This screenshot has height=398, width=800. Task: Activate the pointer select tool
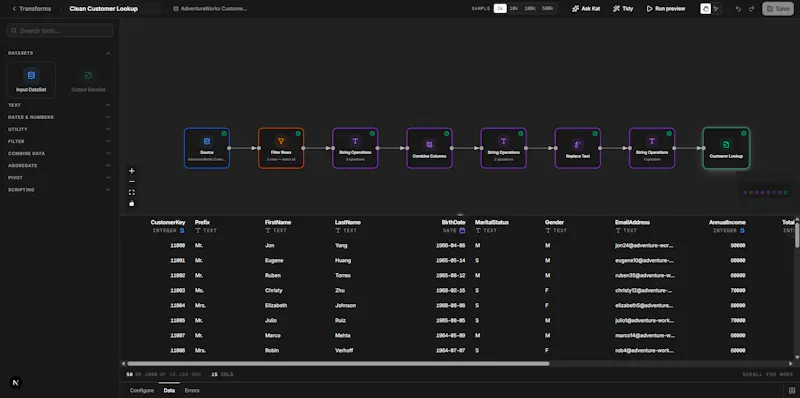coord(716,9)
